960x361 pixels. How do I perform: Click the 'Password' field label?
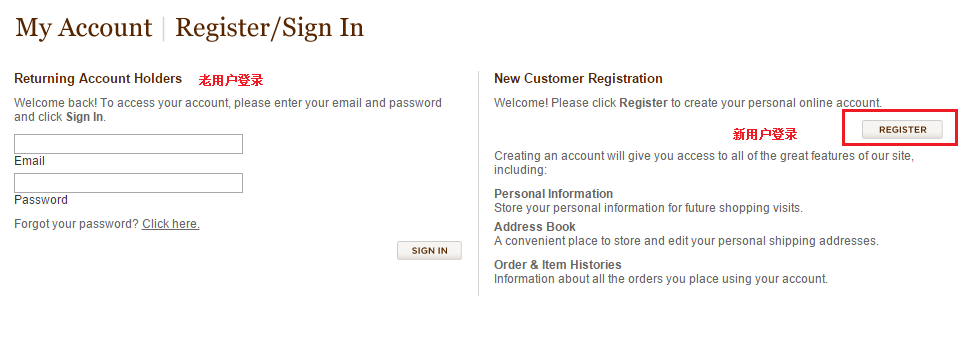pos(41,200)
